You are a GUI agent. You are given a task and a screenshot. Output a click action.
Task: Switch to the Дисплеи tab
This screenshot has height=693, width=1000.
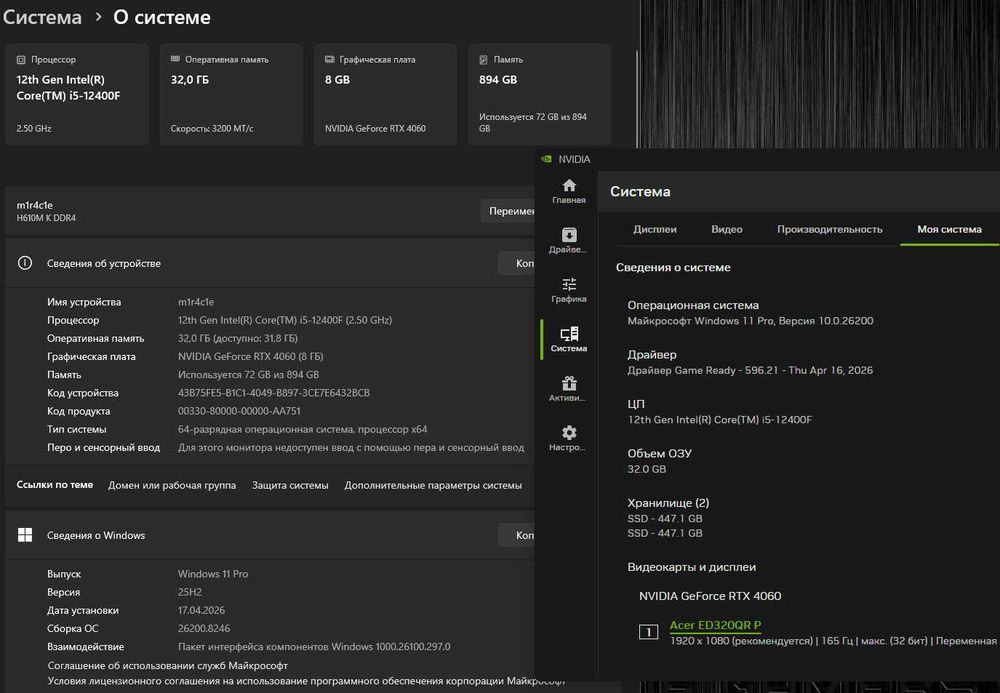(655, 229)
